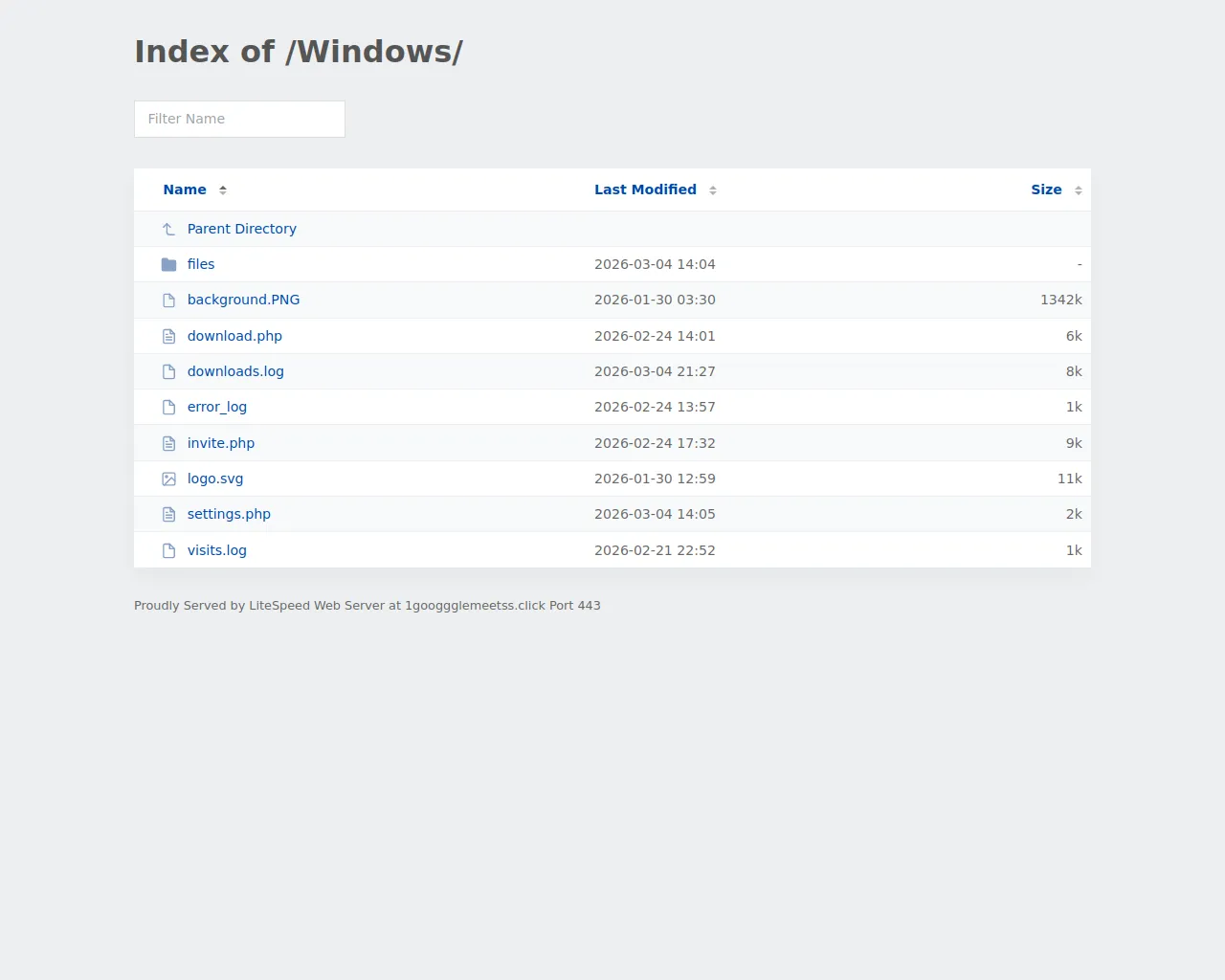Open the error_log file link
The height and width of the screenshot is (980, 1225).
click(x=217, y=407)
